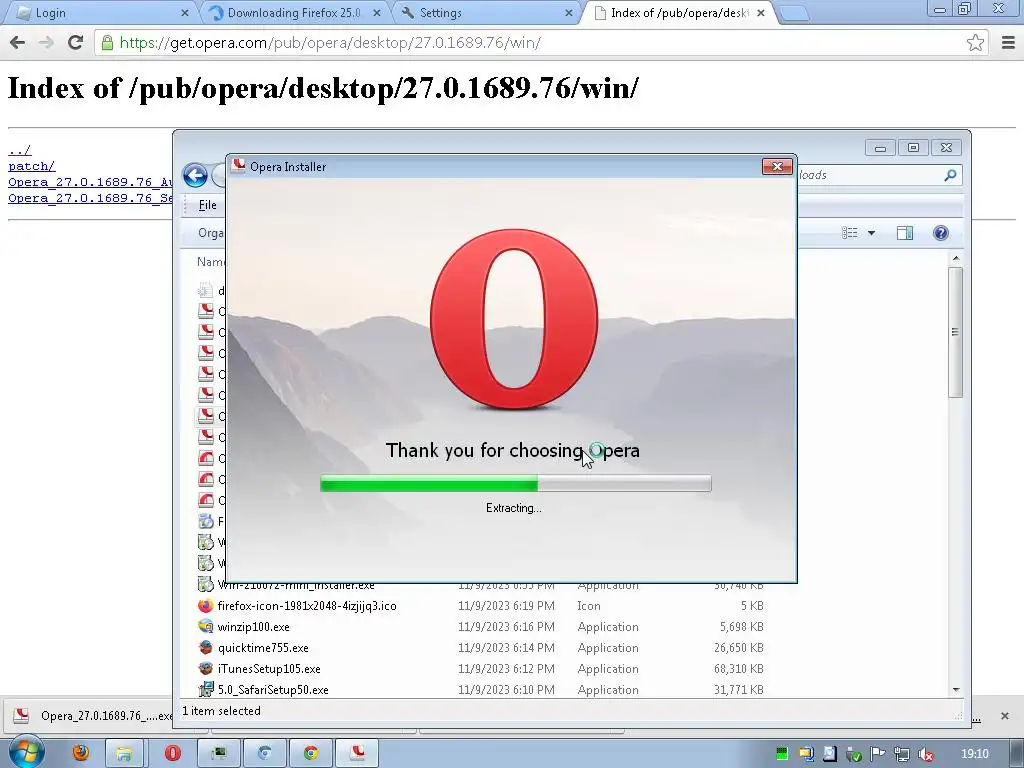Click the Explorer scrollbar up arrow
The height and width of the screenshot is (768, 1024).
pos(956,259)
